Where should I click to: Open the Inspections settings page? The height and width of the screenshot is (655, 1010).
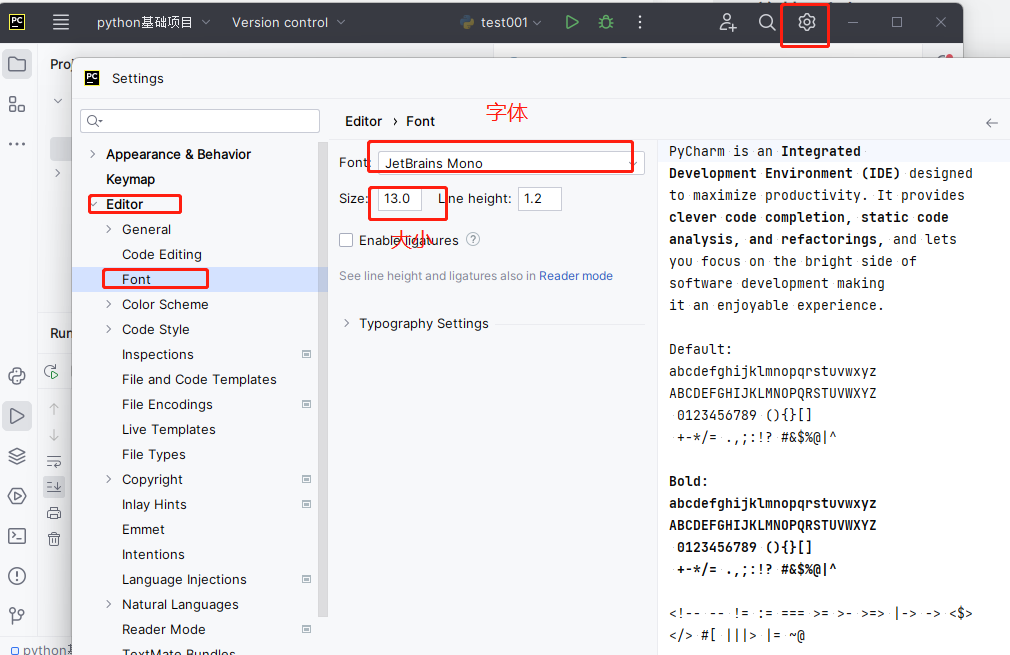click(x=158, y=354)
